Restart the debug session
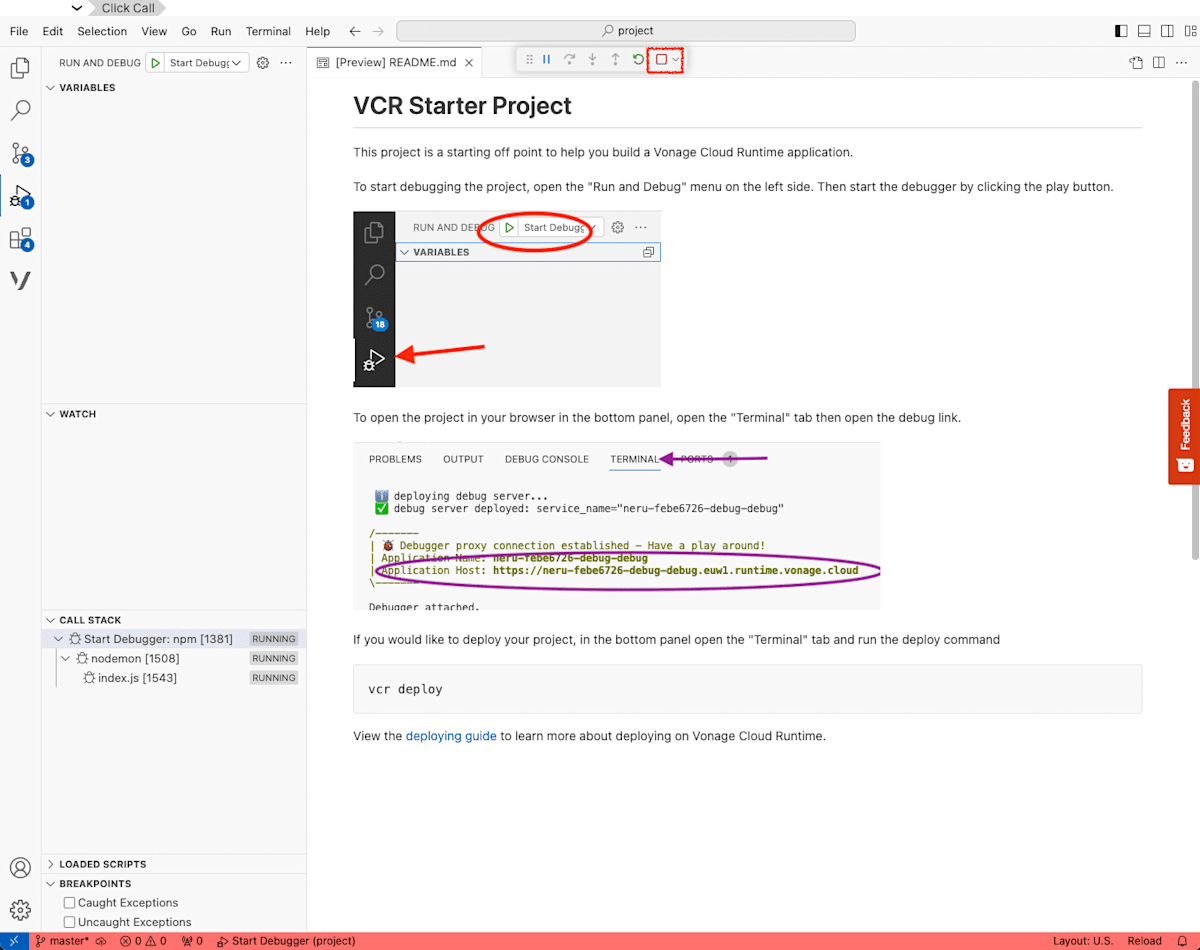The image size is (1200, 950). point(639,60)
